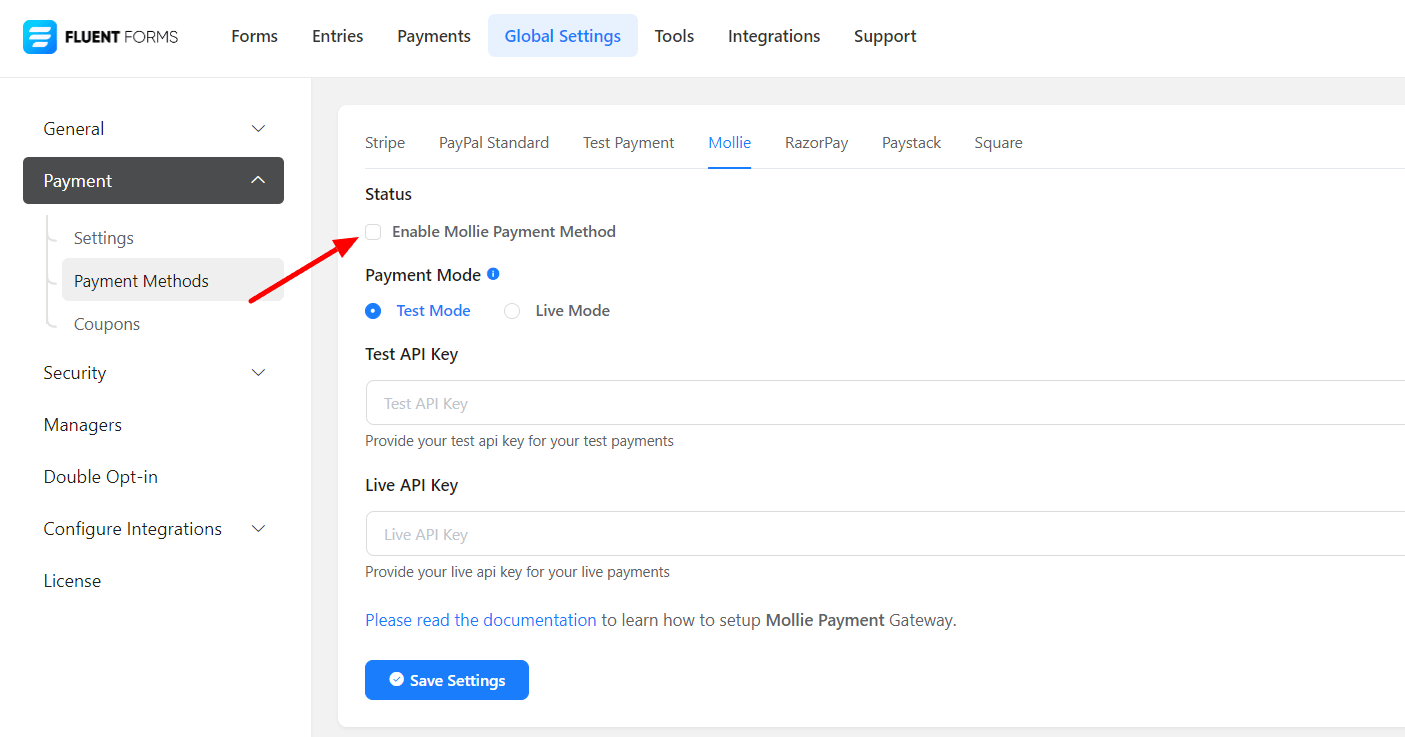Expand the General sidebar section
The height and width of the screenshot is (737, 1405).
(258, 129)
